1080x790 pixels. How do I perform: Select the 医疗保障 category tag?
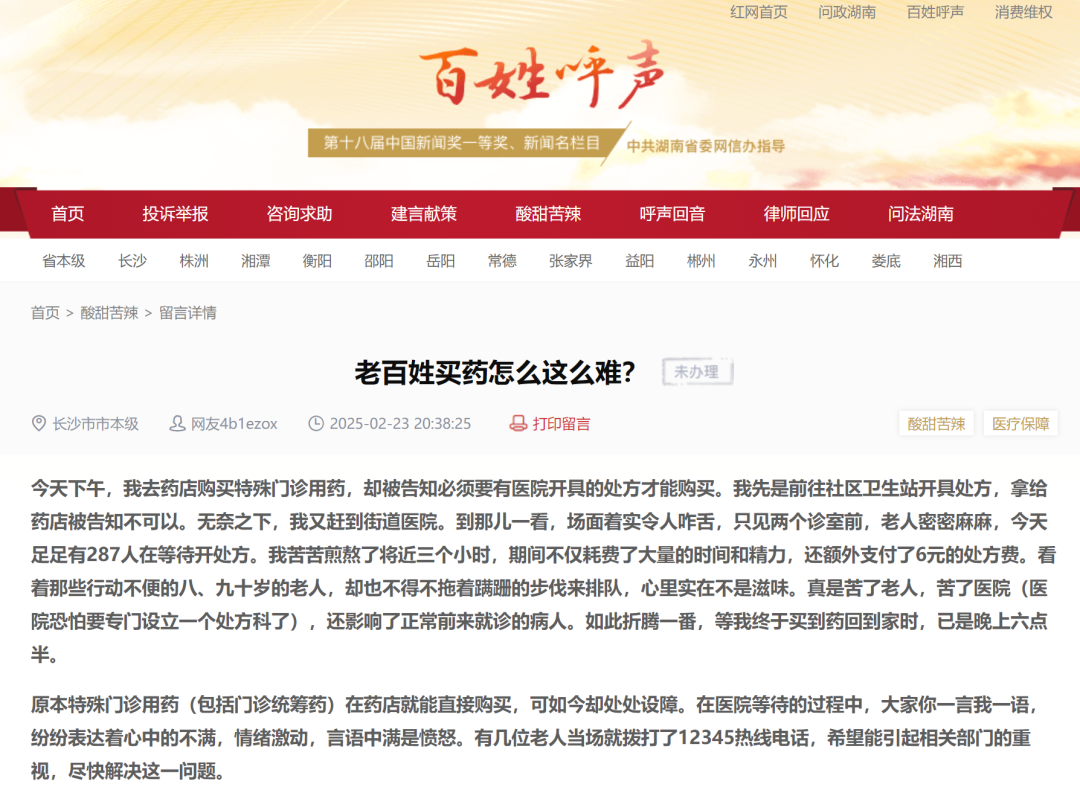(x=1022, y=423)
